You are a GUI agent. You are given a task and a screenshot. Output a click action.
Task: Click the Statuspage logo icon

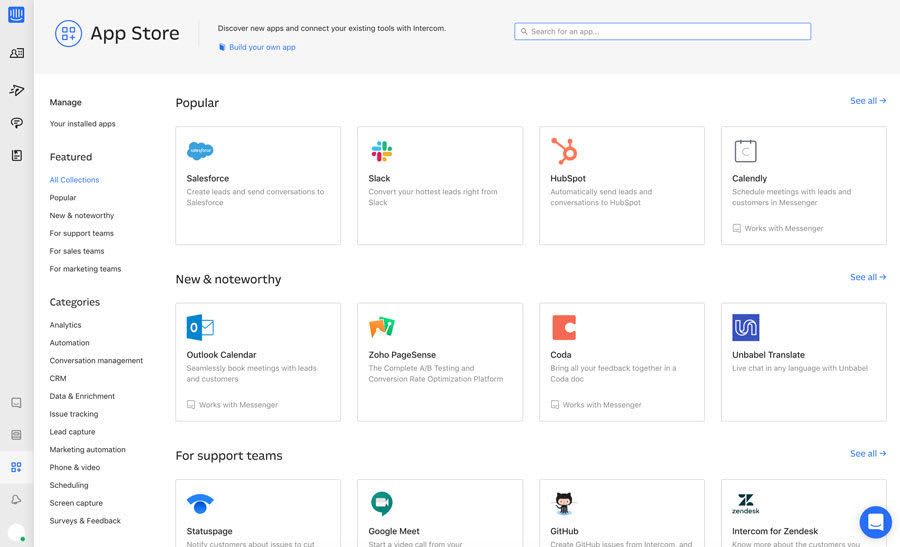pyautogui.click(x=200, y=503)
